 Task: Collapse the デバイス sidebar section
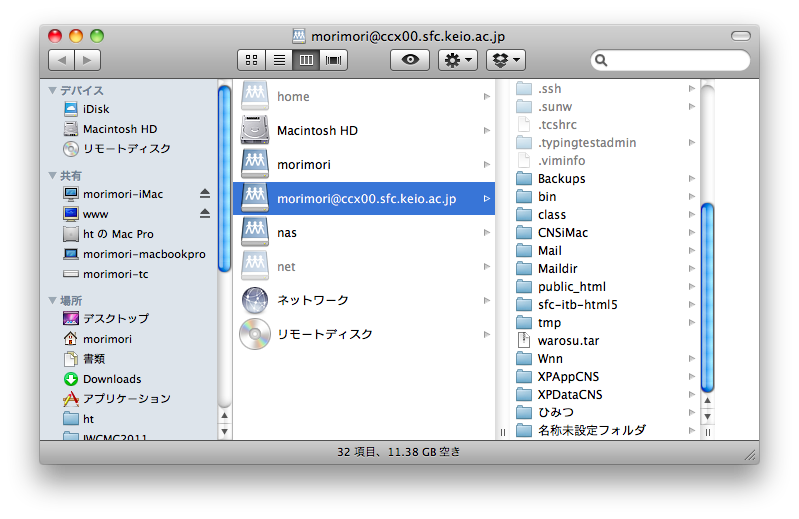(x=53, y=90)
